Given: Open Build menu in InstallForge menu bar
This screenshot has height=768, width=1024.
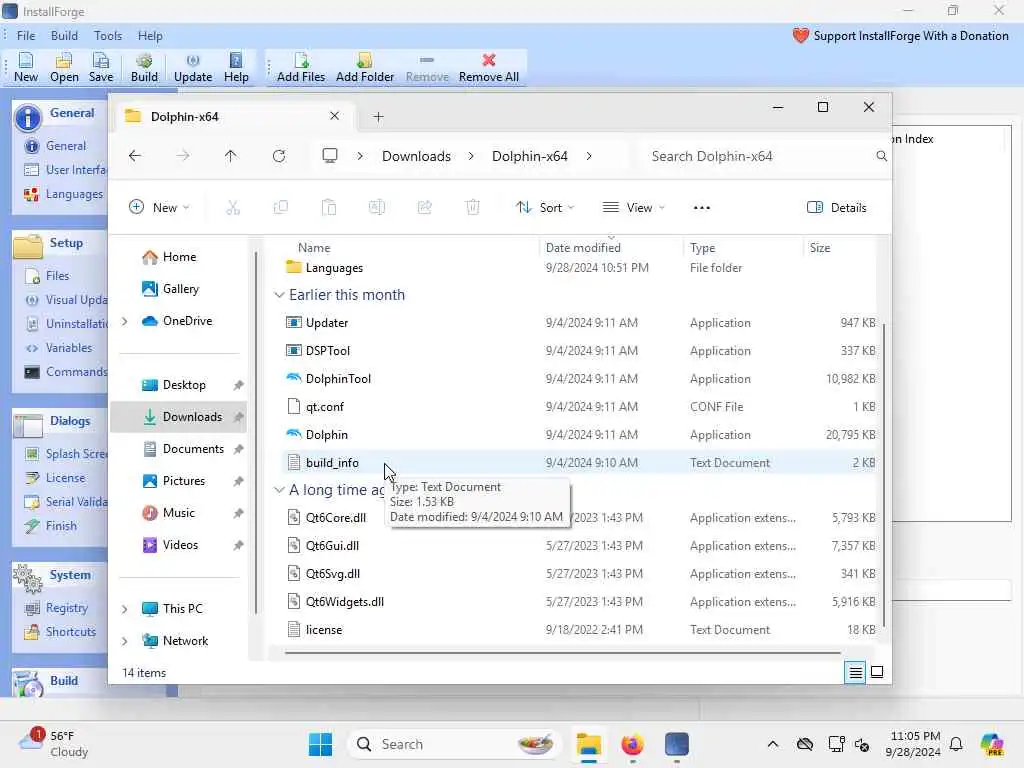Looking at the screenshot, I should 64,36.
